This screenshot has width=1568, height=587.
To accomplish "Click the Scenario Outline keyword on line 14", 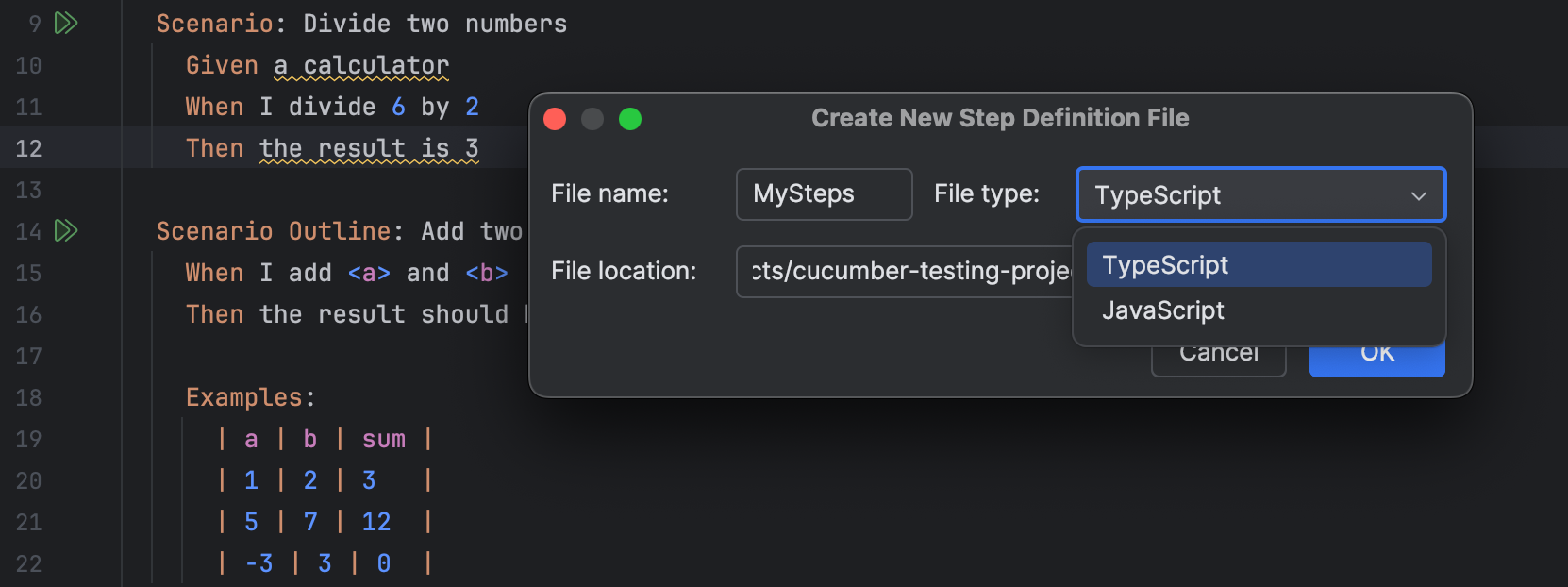I will (x=274, y=230).
